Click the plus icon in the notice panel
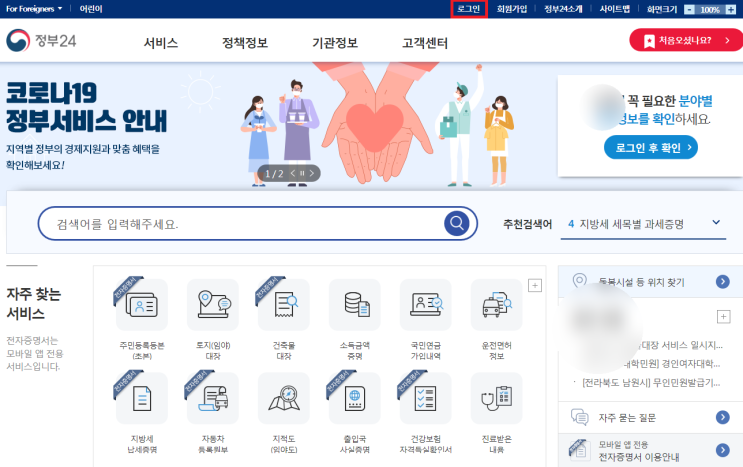This screenshot has width=743, height=467. [x=724, y=317]
